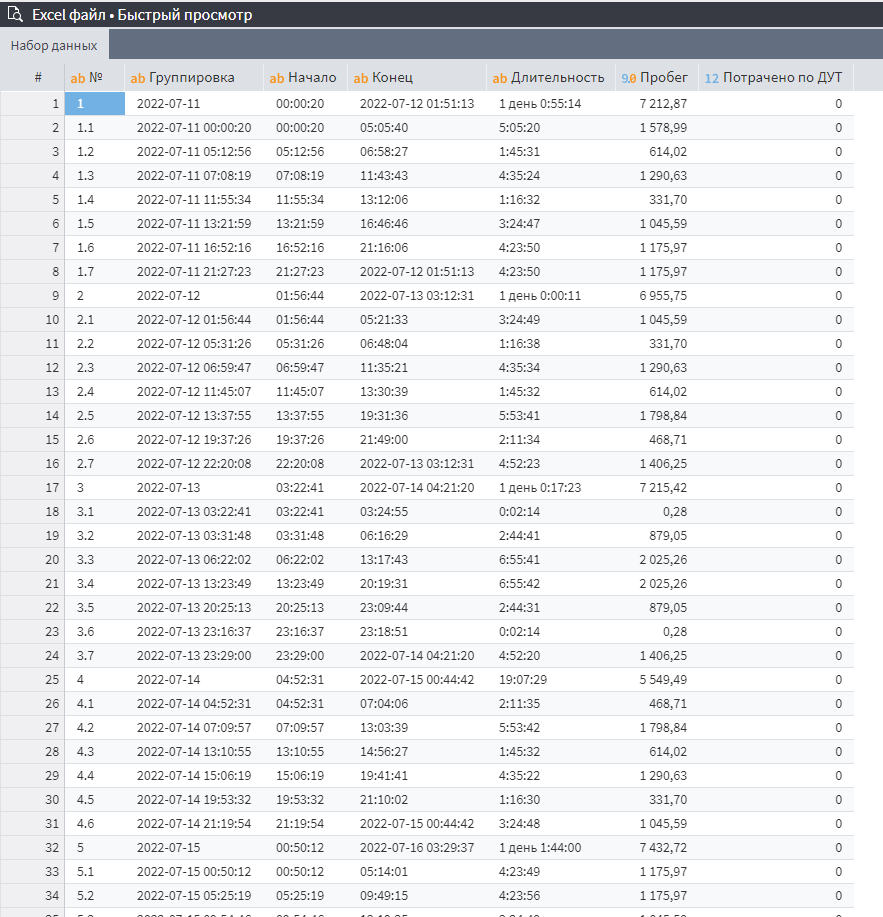The height and width of the screenshot is (917, 883).
Task: Click the Пробег value 5 549,49
Action: pos(663,679)
